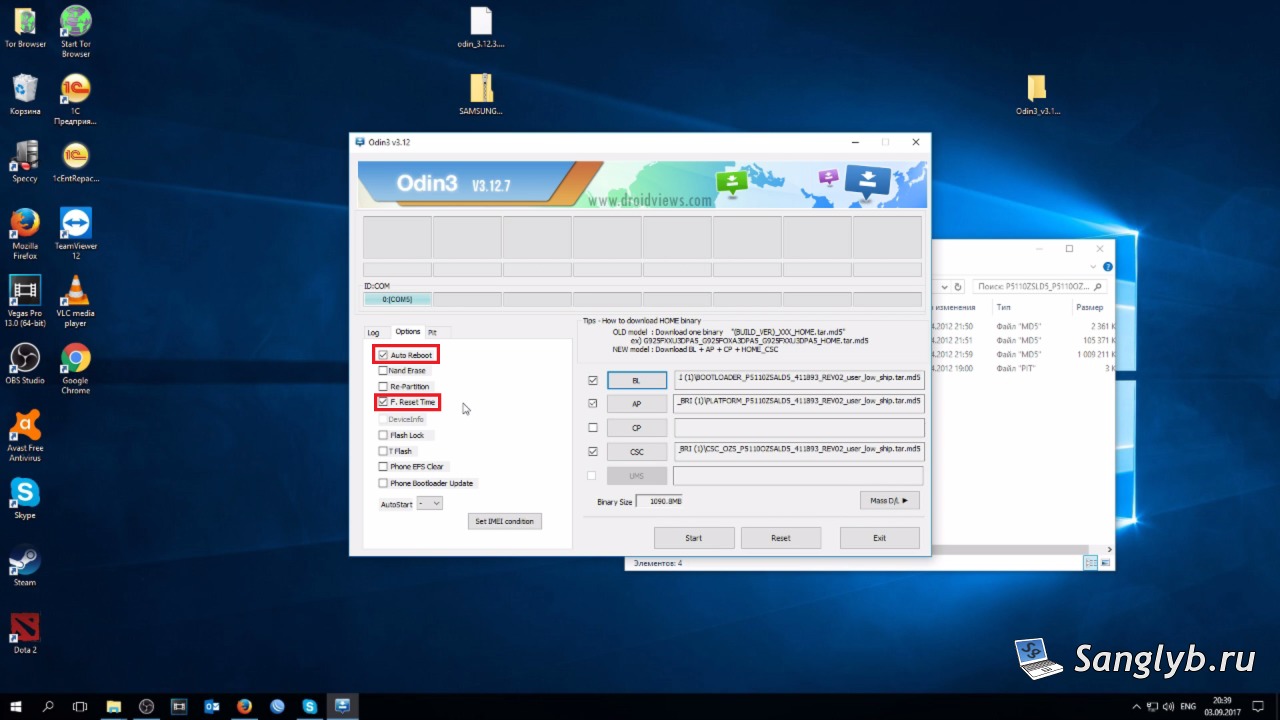1280x720 pixels.
Task: Uncheck the BL file checkbox
Action: [593, 380]
